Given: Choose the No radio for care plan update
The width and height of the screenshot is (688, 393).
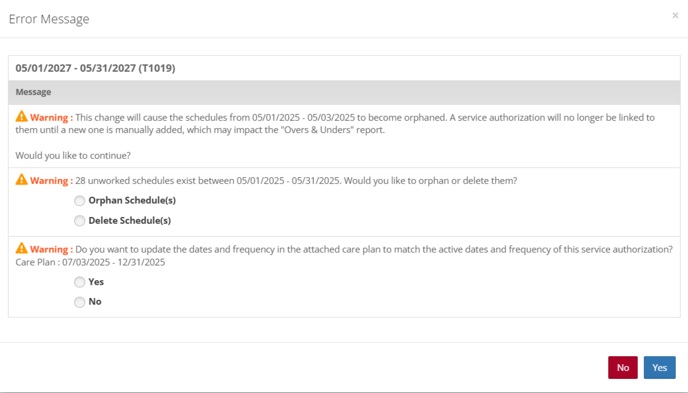Looking at the screenshot, I should [x=79, y=302].
